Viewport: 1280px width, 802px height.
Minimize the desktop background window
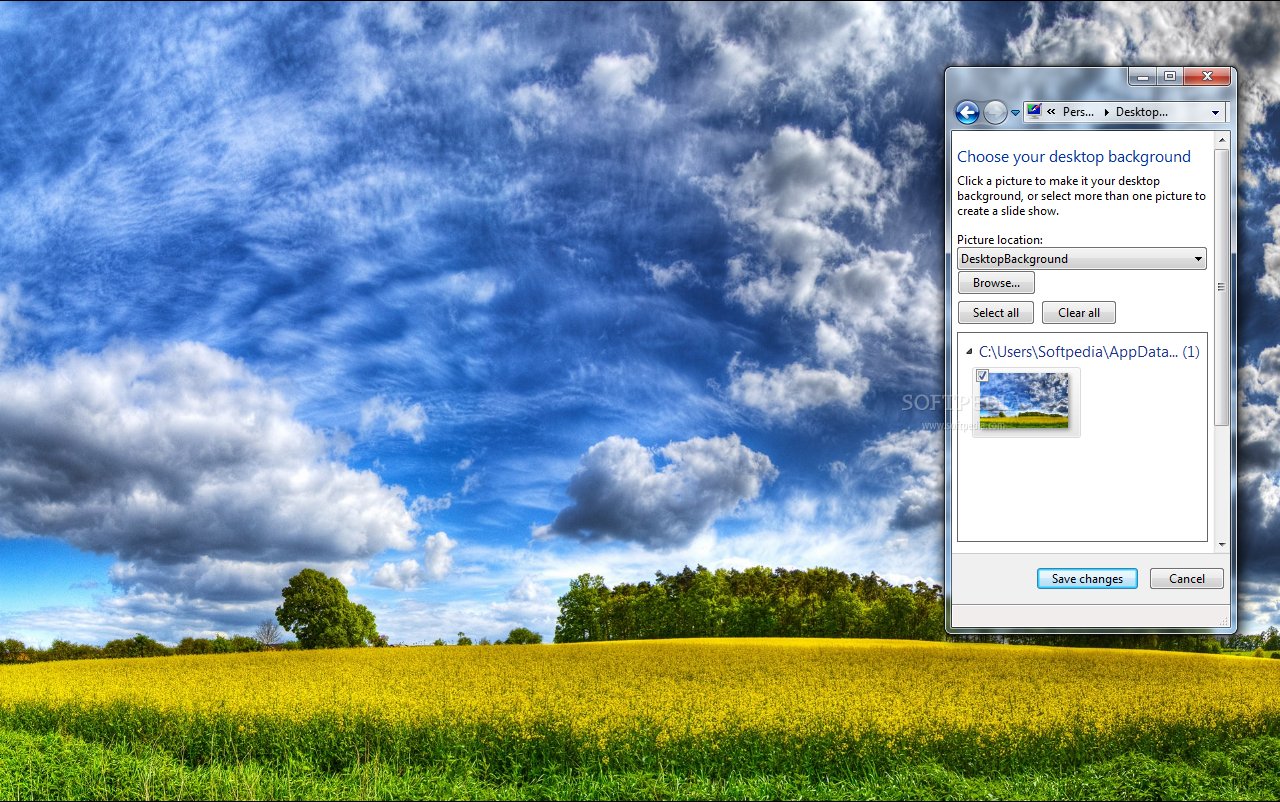(x=1142, y=76)
